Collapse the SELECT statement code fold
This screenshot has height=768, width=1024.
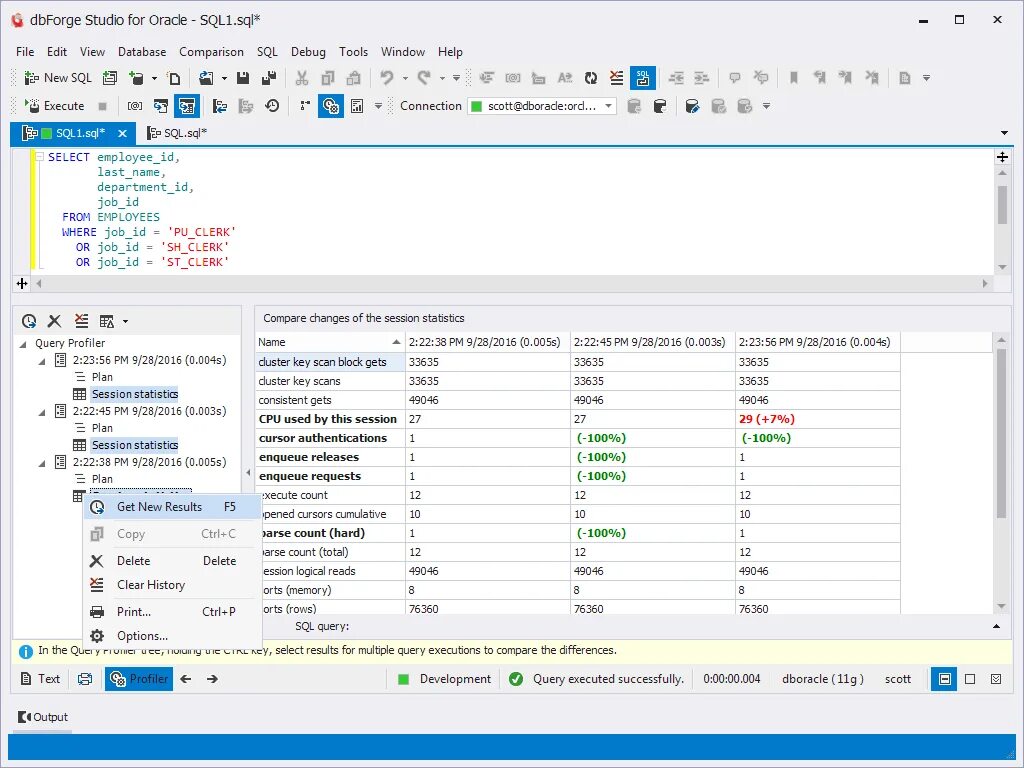coord(39,157)
